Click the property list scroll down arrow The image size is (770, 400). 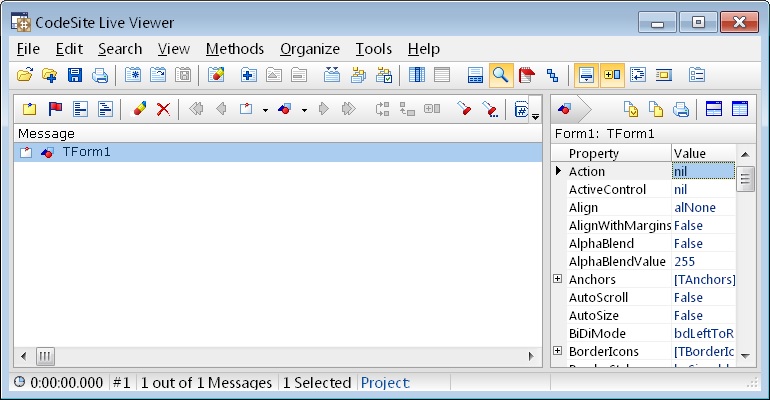[745, 355]
